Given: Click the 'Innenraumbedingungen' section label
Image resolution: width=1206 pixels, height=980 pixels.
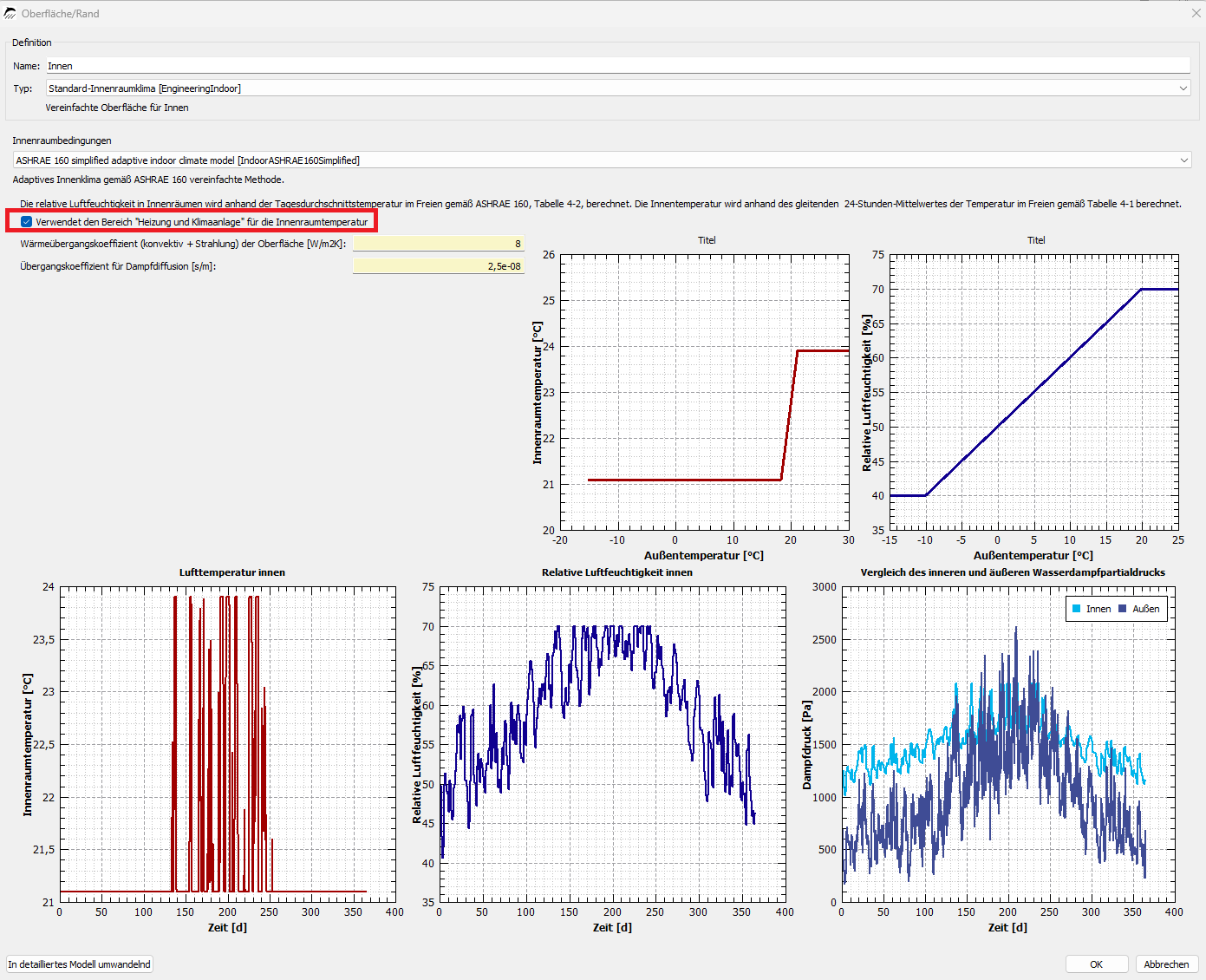Looking at the screenshot, I should [62, 140].
